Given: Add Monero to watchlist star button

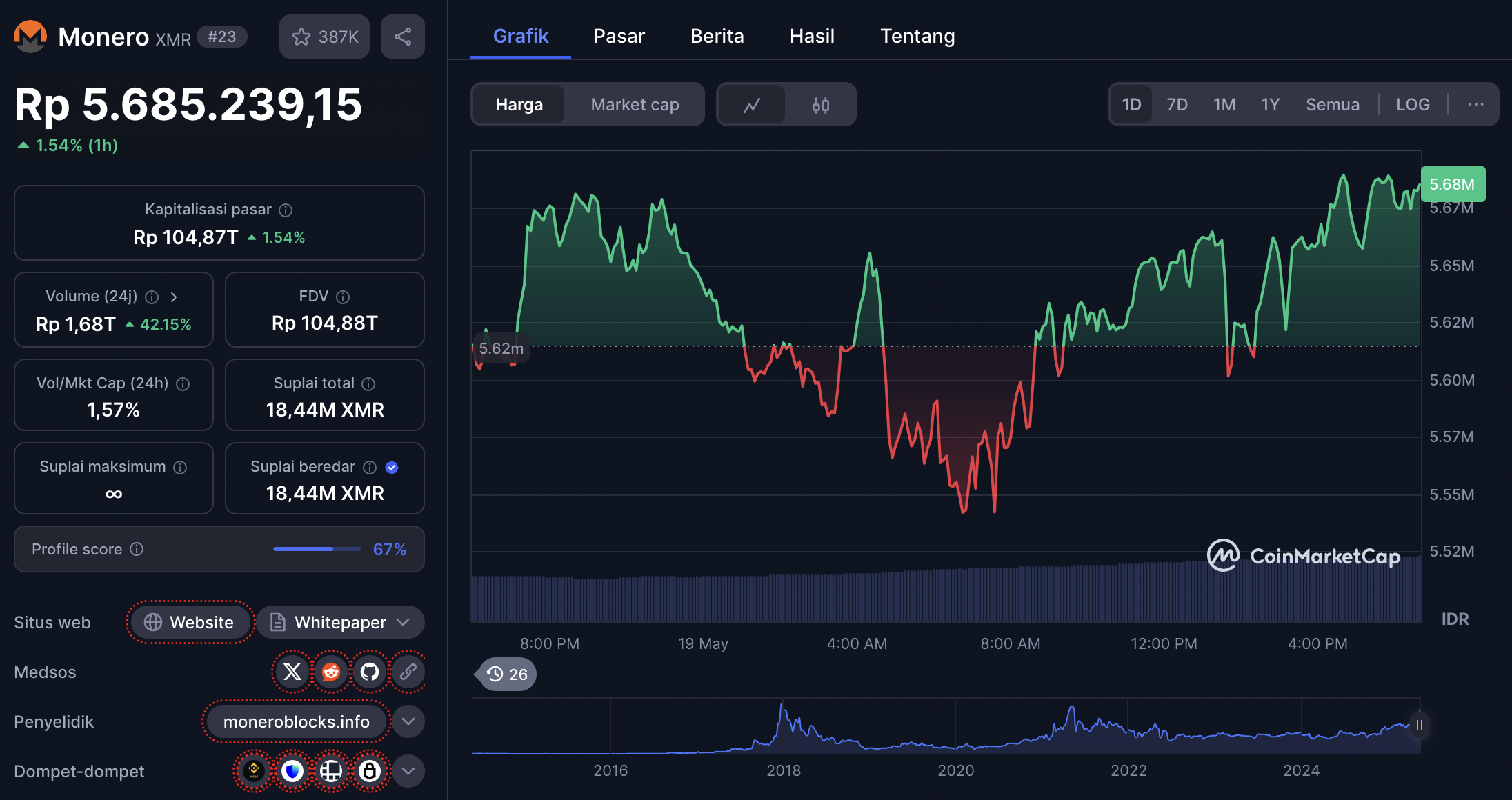Looking at the screenshot, I should [324, 37].
